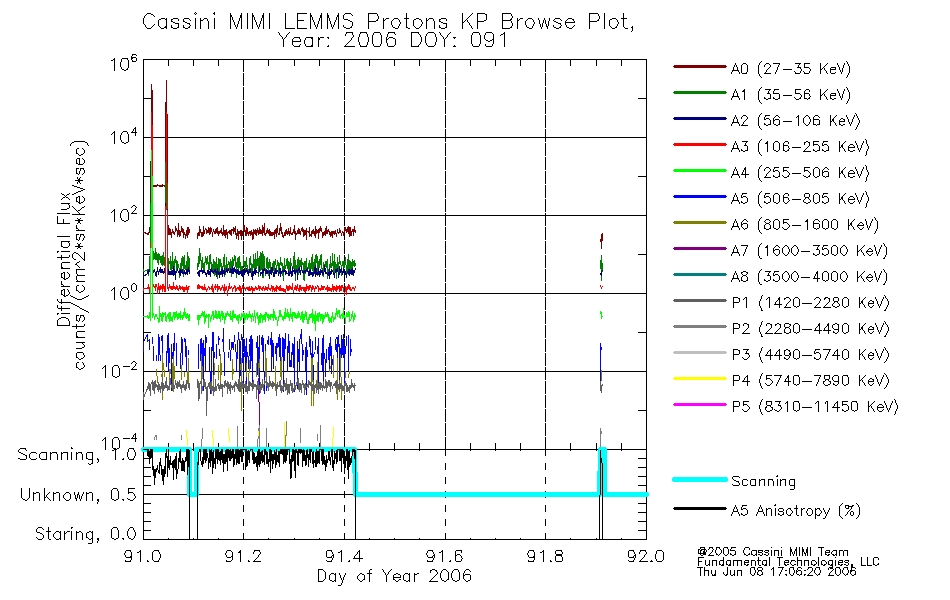This screenshot has height=600, width=950.
Task: Click the A8 (3500-4000 KeV) legend label
Action: coord(809,277)
